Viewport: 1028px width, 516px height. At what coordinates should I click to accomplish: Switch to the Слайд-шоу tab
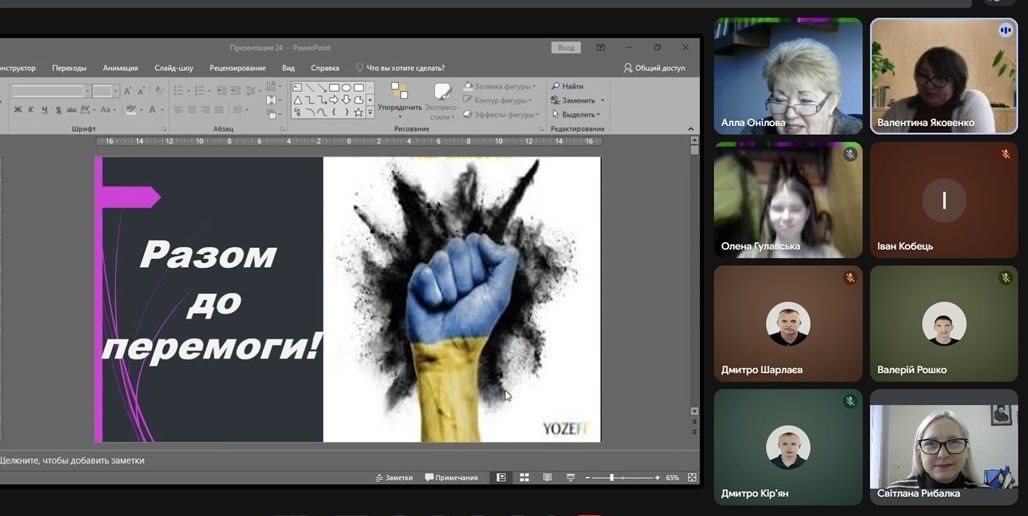coord(174,68)
